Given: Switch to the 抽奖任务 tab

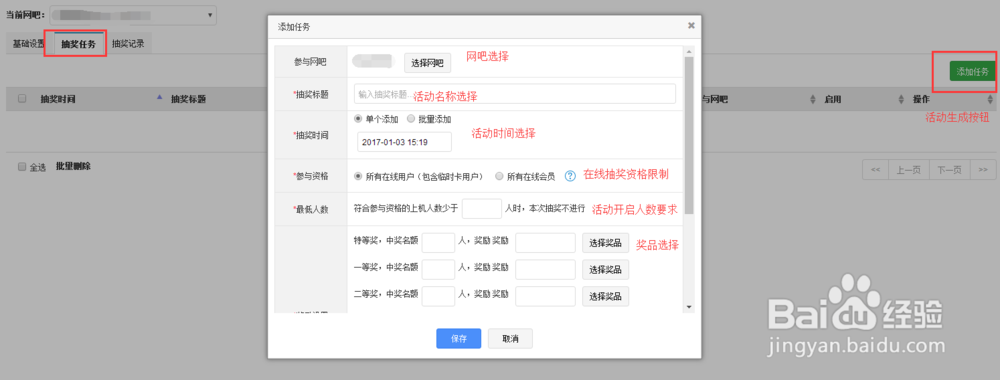Looking at the screenshot, I should pos(78,44).
